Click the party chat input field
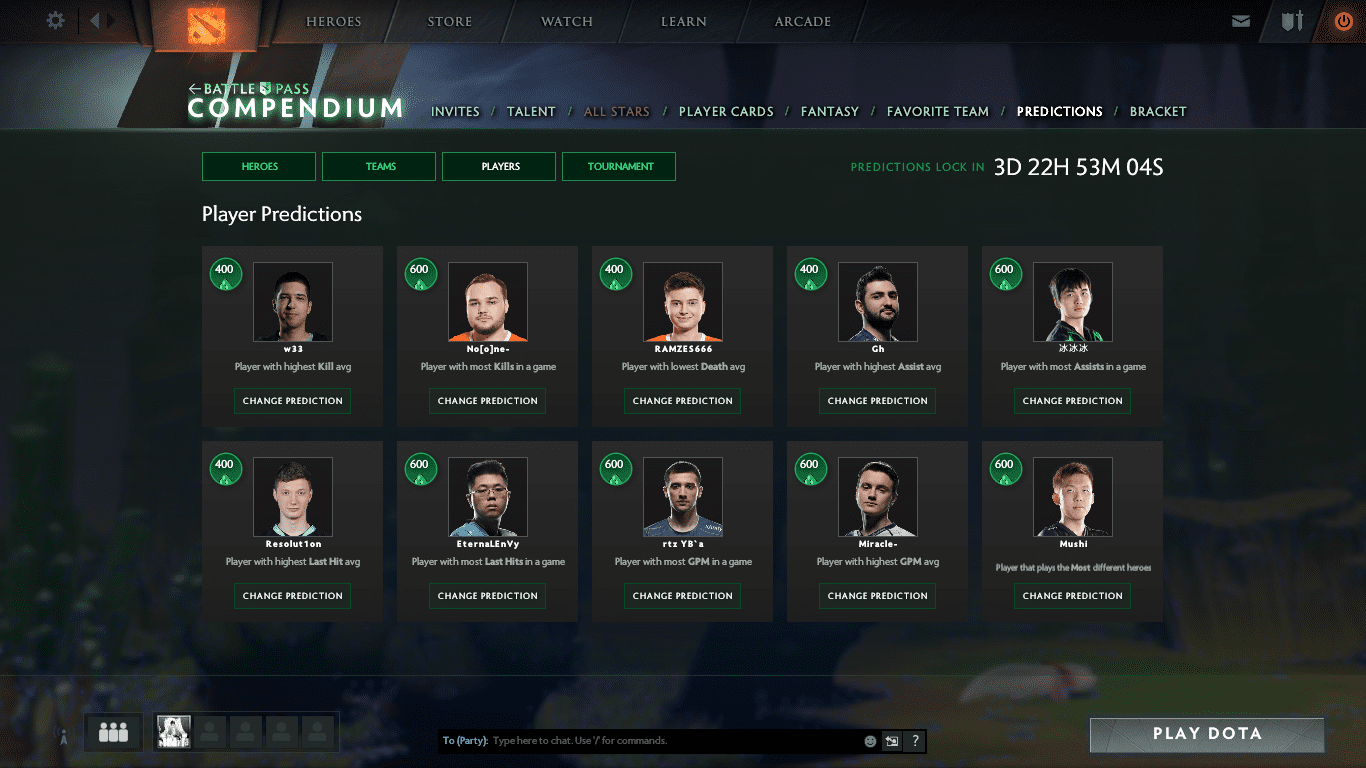1366x768 pixels. [x=670, y=741]
